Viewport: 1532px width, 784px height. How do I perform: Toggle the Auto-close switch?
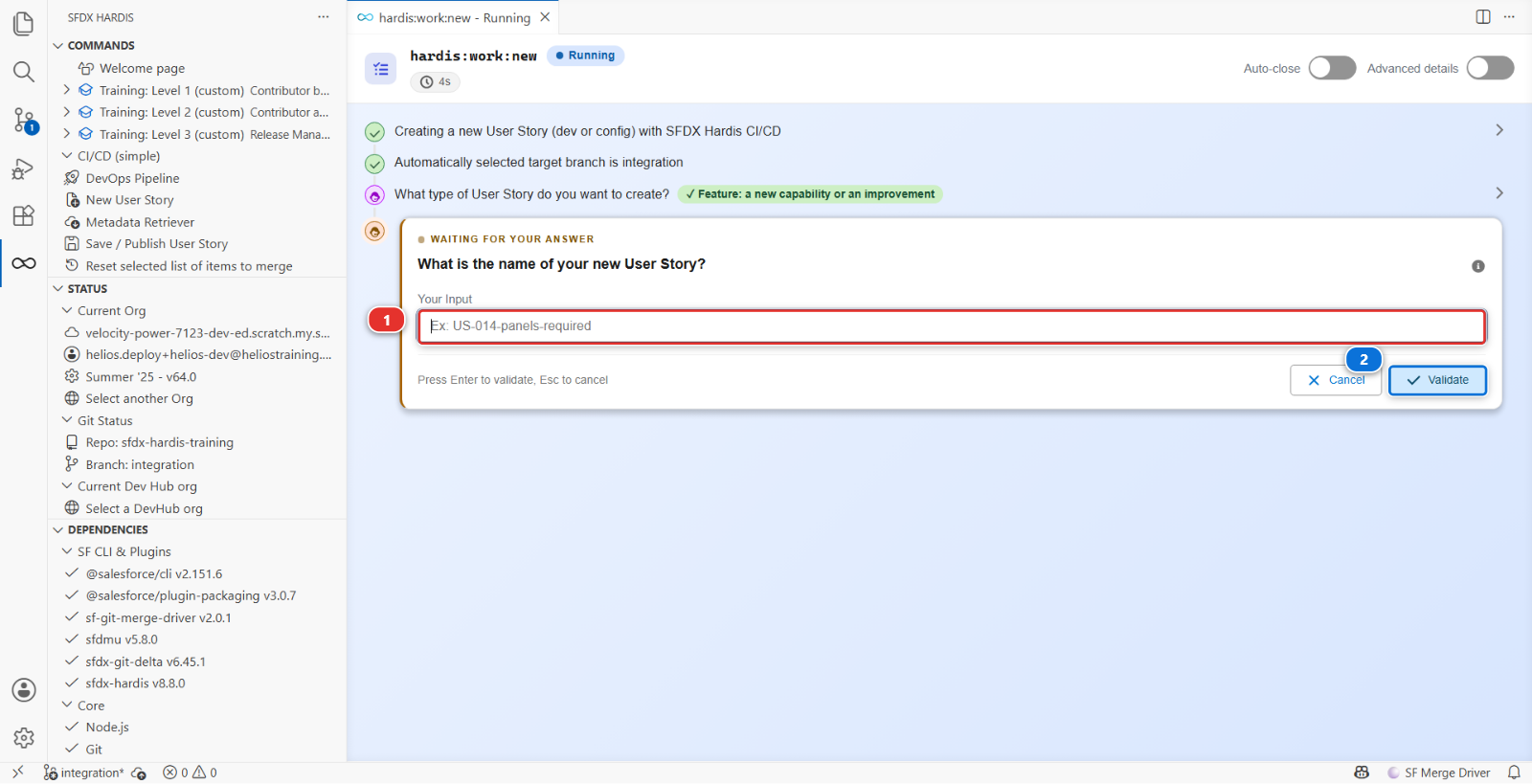click(1332, 68)
